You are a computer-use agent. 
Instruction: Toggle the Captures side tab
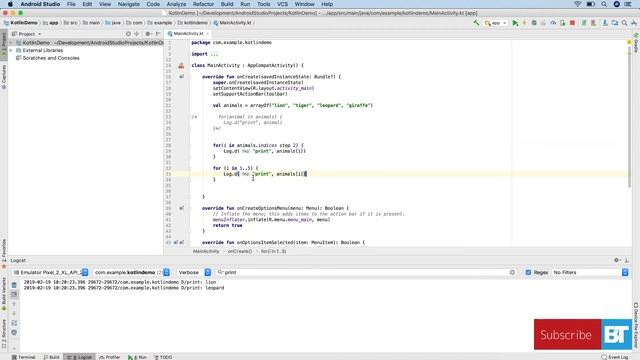tap(4, 76)
